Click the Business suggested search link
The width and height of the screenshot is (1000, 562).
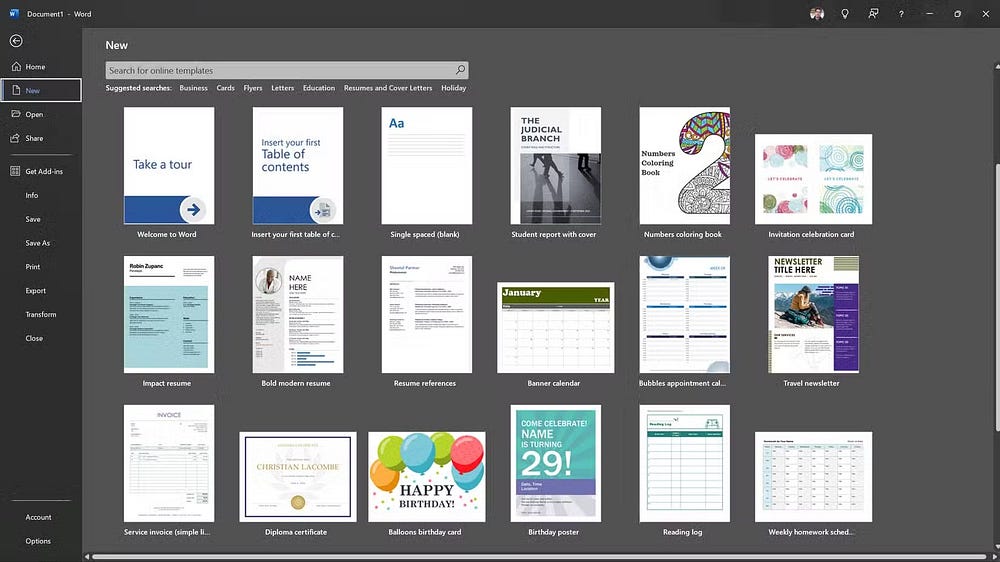[x=193, y=88]
